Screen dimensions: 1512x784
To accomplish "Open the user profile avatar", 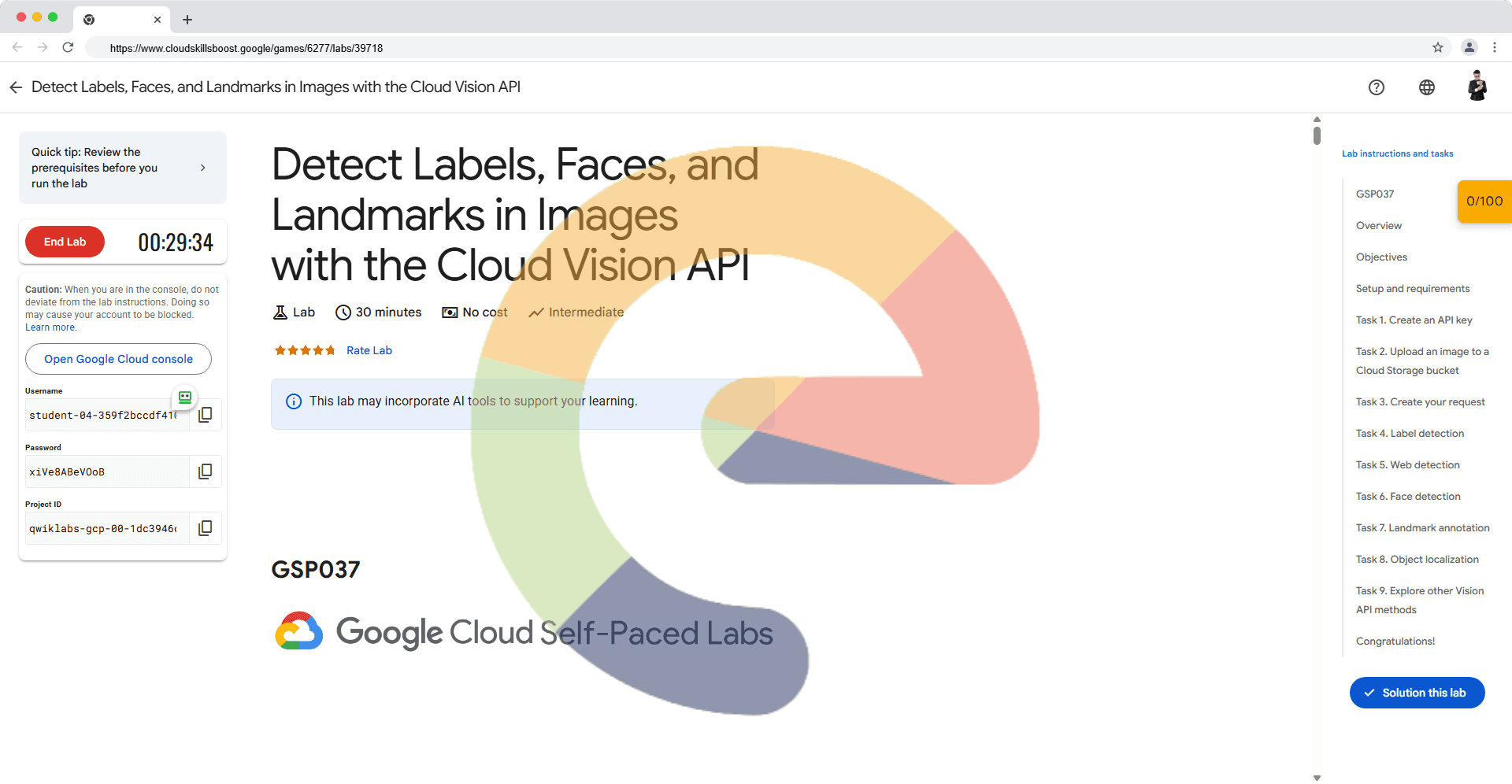I will tap(1477, 86).
